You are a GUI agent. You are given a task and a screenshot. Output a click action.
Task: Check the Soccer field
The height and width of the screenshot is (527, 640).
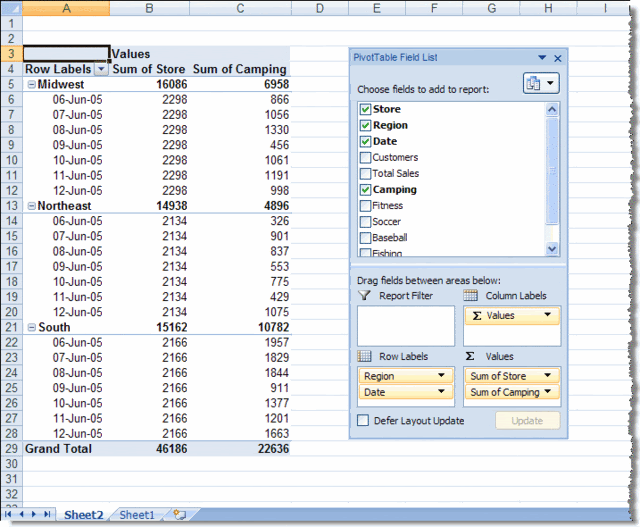click(x=365, y=222)
